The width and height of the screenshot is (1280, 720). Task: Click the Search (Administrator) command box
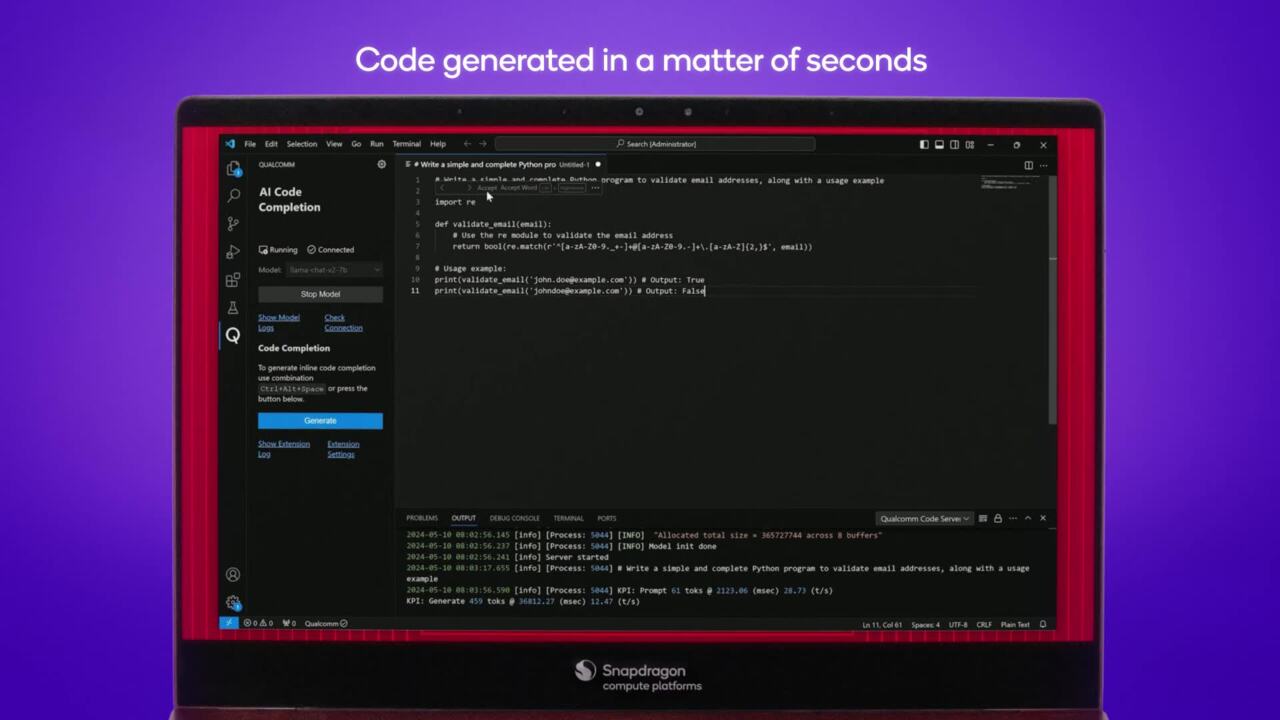pos(655,144)
